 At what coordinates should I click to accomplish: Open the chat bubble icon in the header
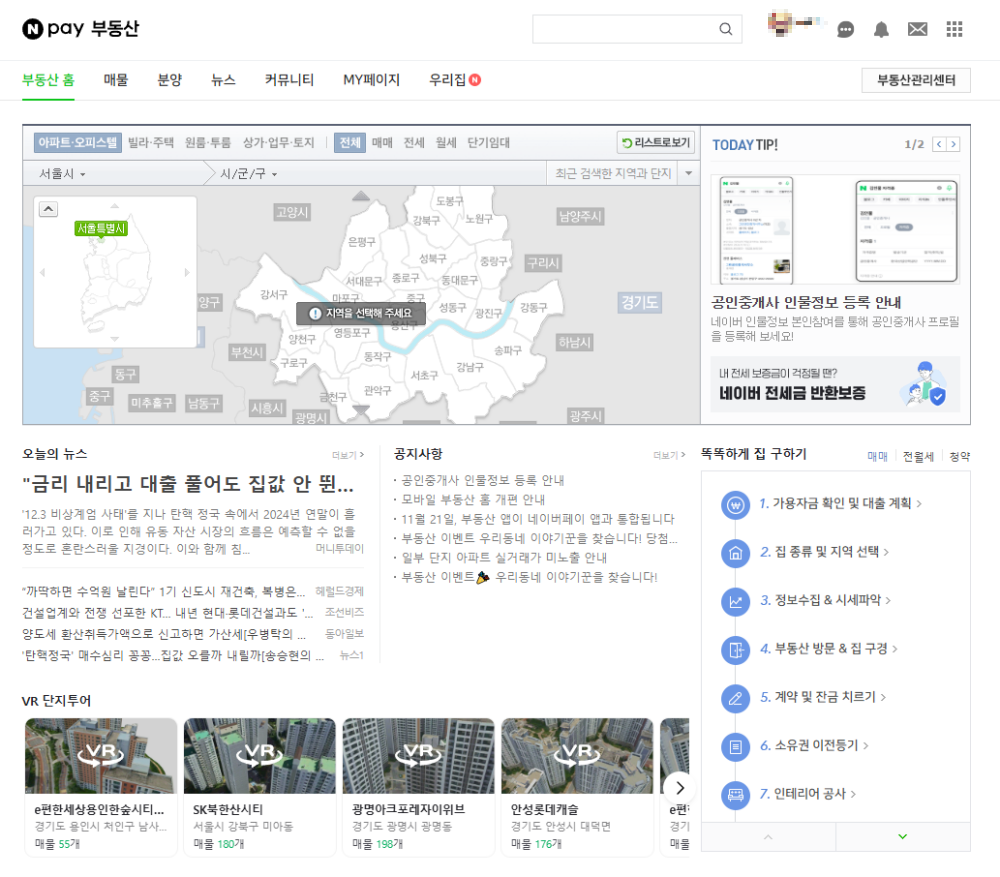point(846,29)
